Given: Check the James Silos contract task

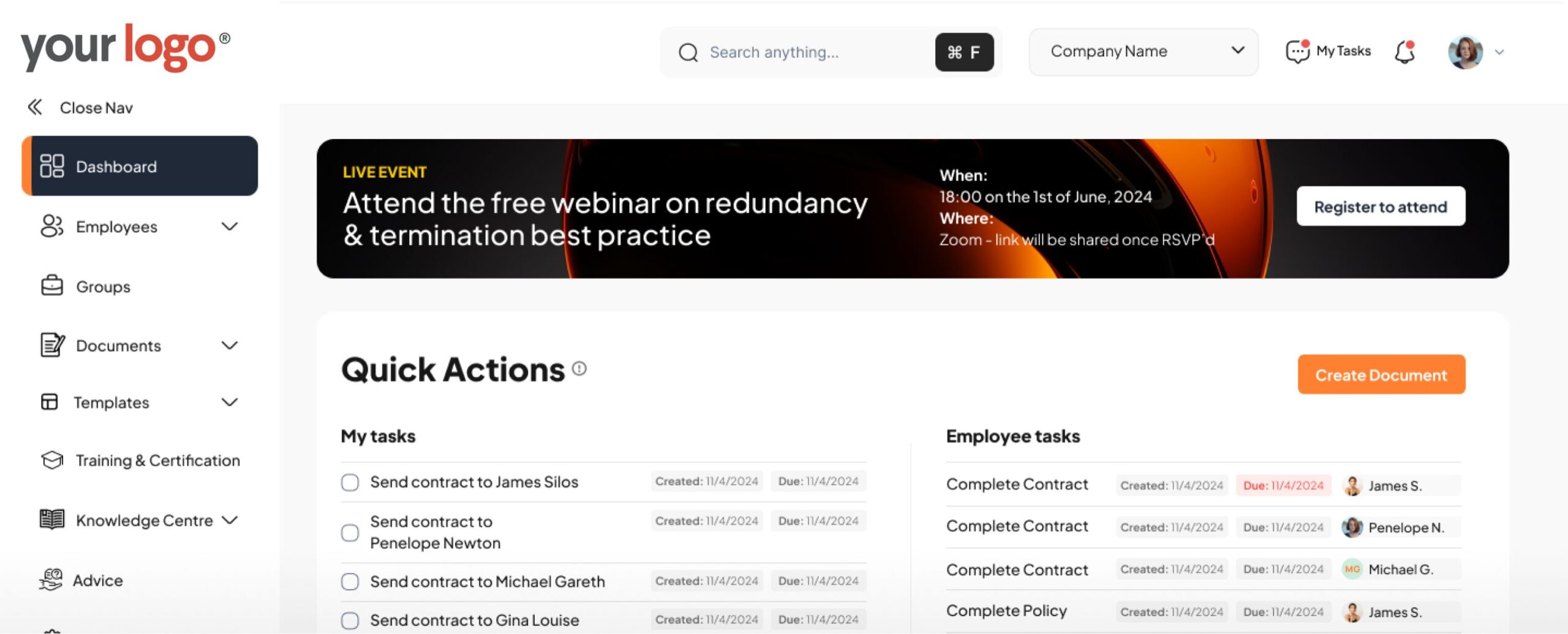Looking at the screenshot, I should pos(350,483).
